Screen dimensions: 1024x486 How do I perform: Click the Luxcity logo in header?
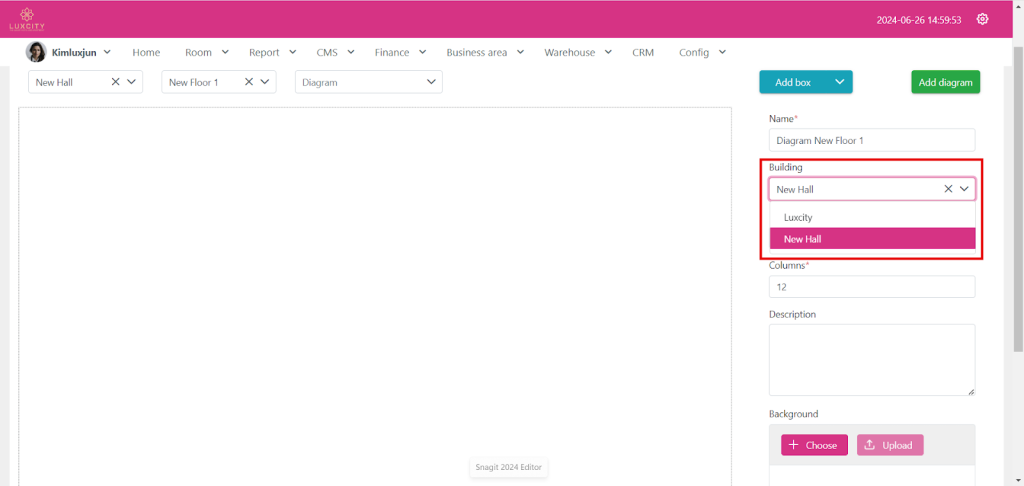click(x=27, y=19)
